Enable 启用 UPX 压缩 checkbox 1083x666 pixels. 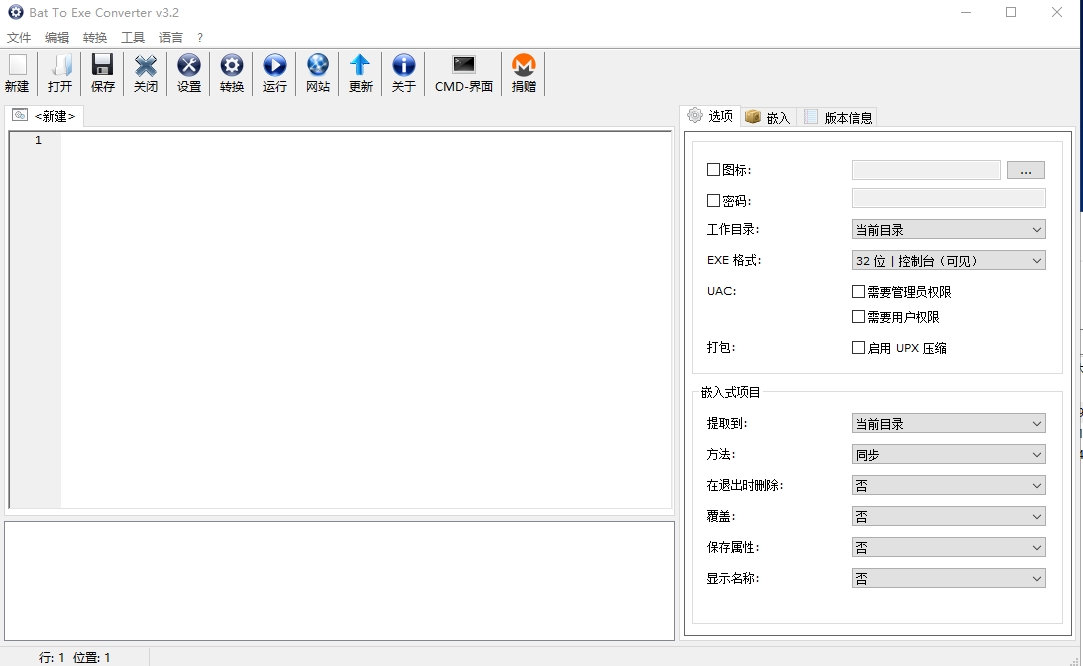pos(859,348)
